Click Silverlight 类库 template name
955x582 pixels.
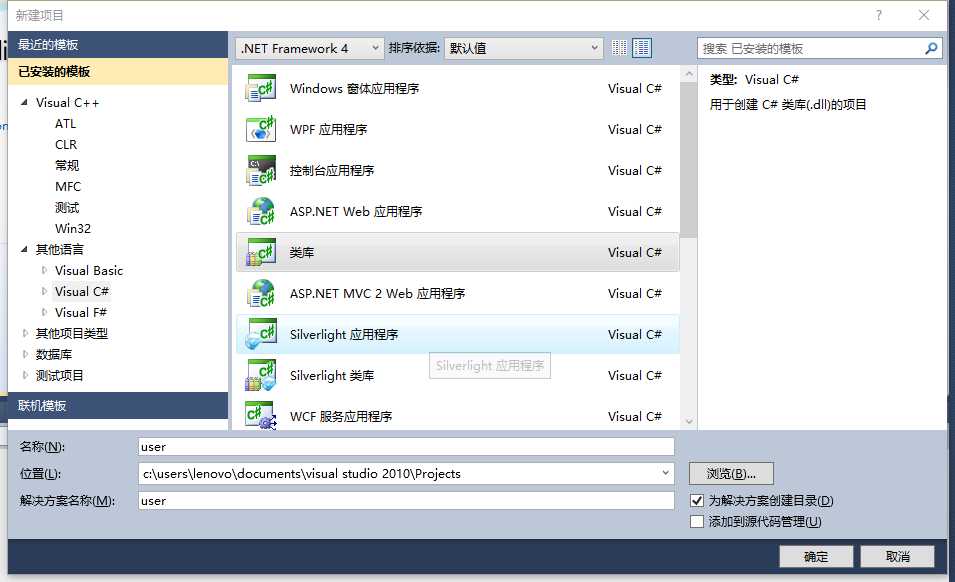pos(332,376)
